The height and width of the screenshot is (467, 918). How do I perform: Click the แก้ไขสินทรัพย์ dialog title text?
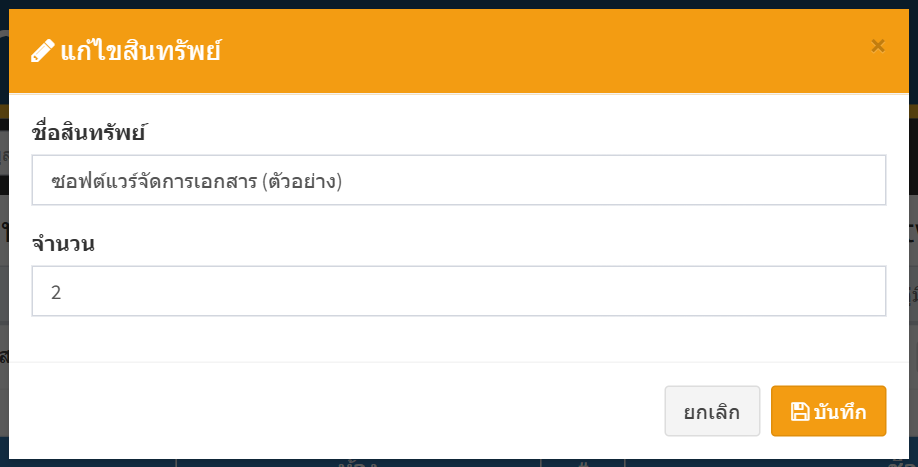pyautogui.click(x=141, y=51)
